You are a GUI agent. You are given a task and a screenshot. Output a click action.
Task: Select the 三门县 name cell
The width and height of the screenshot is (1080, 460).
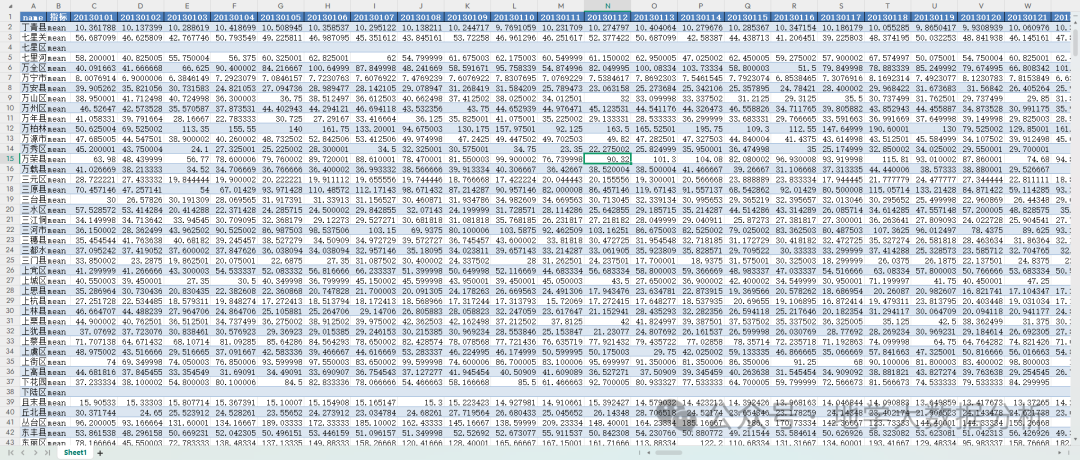34,261
